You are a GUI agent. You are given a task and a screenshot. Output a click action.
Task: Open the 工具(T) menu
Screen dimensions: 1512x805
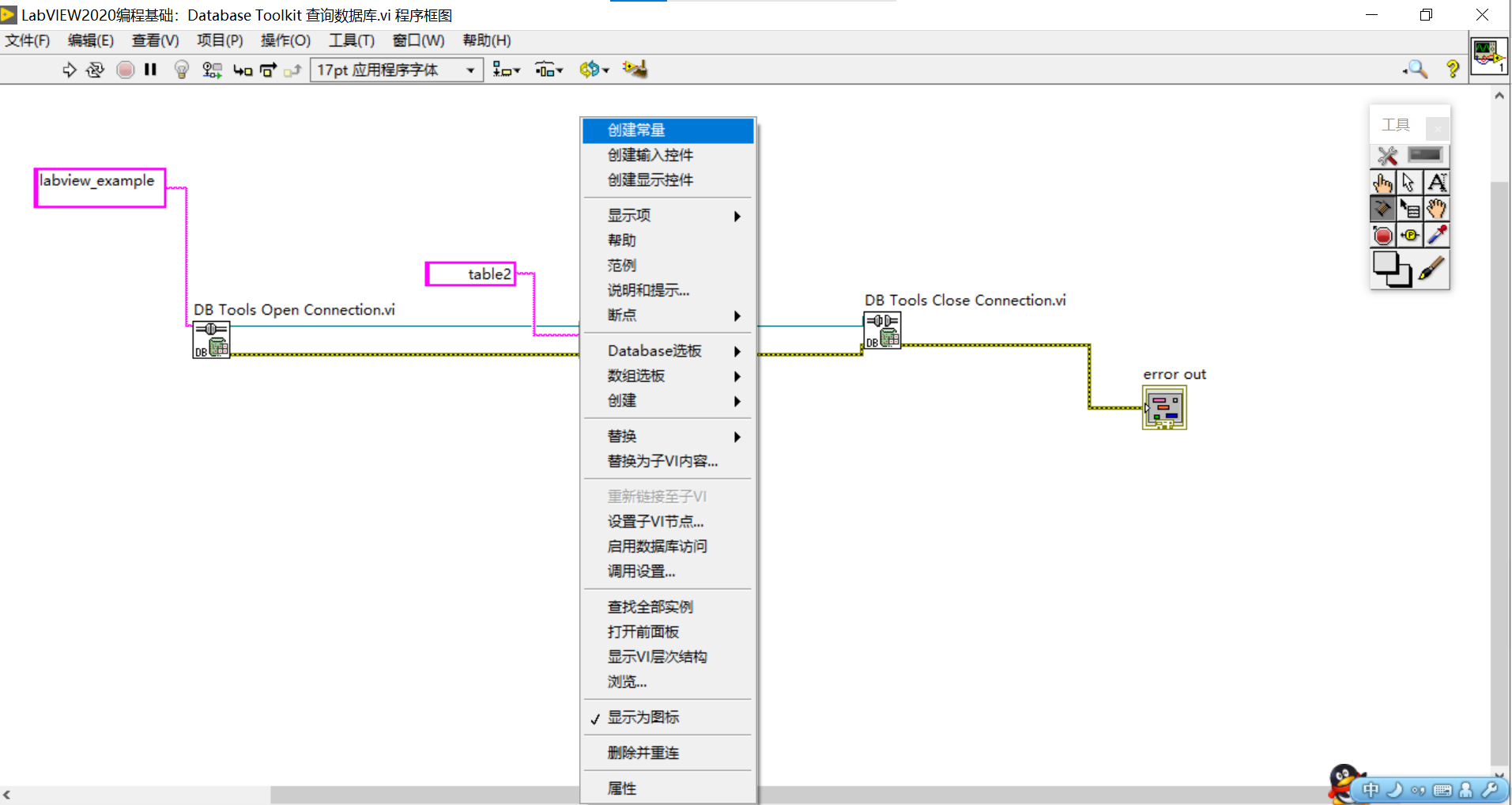click(351, 40)
